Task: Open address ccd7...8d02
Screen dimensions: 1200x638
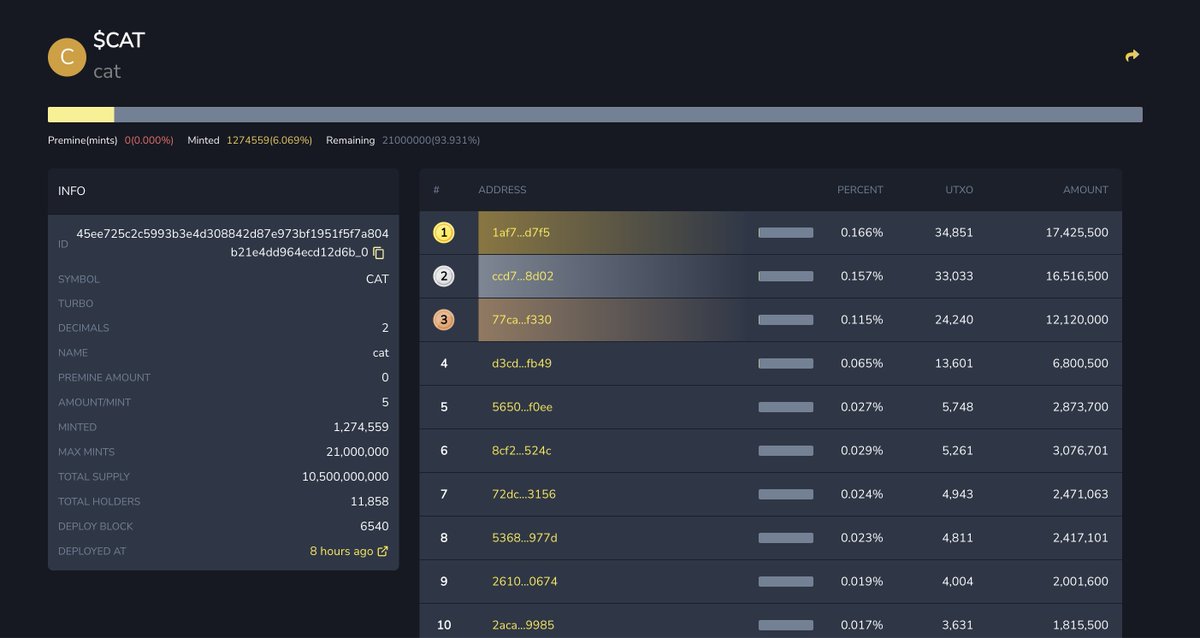Action: [x=523, y=276]
